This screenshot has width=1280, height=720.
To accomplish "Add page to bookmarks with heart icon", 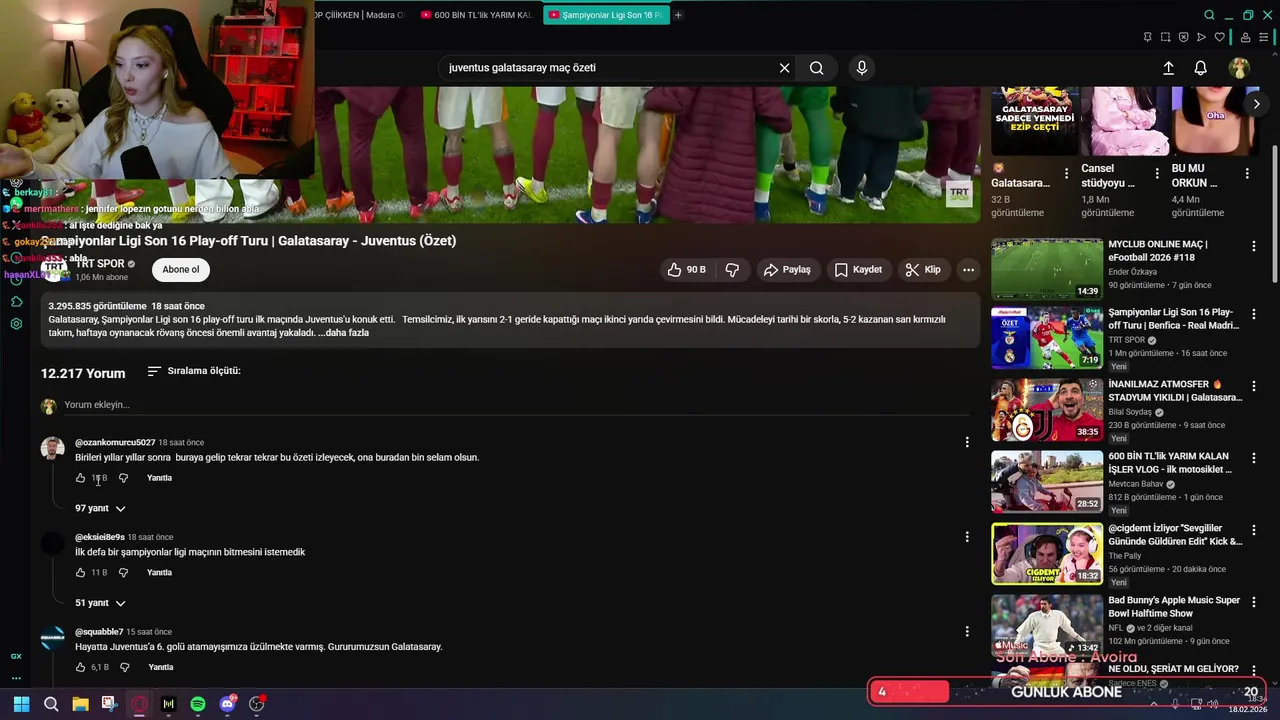I will click(x=1219, y=37).
